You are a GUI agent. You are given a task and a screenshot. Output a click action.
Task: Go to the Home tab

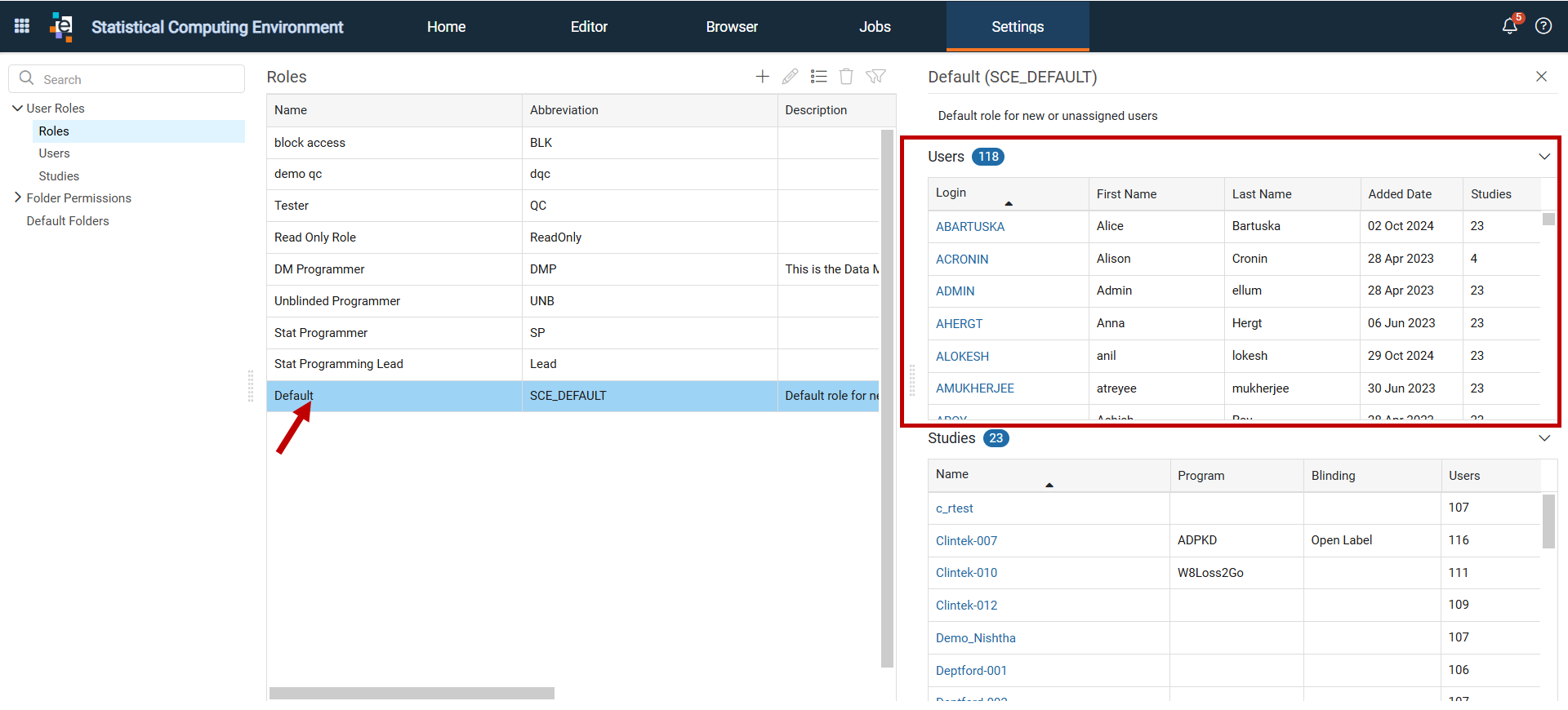click(x=446, y=27)
